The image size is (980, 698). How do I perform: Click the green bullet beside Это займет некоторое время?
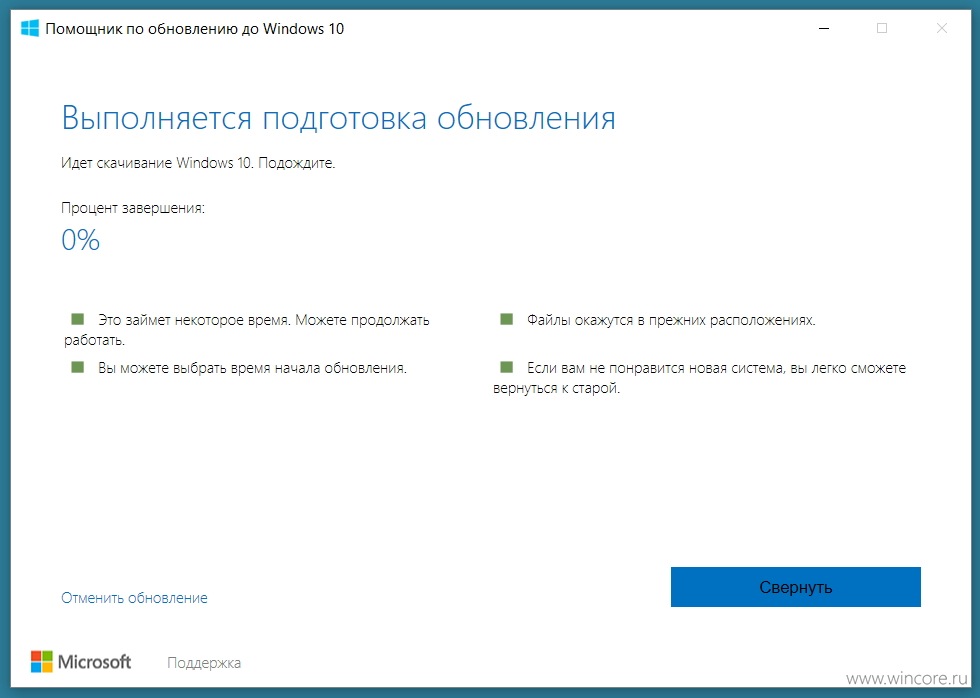coord(78,319)
